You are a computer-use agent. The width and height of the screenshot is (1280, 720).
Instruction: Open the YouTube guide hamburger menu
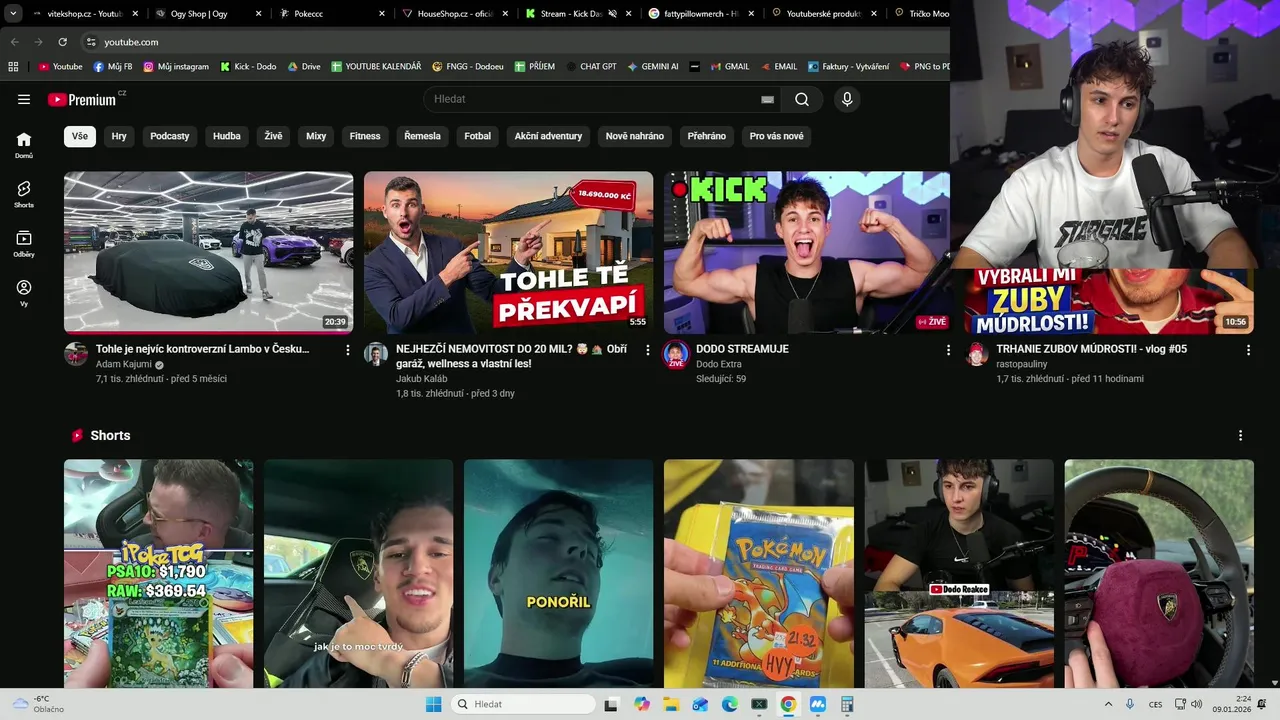[24, 99]
